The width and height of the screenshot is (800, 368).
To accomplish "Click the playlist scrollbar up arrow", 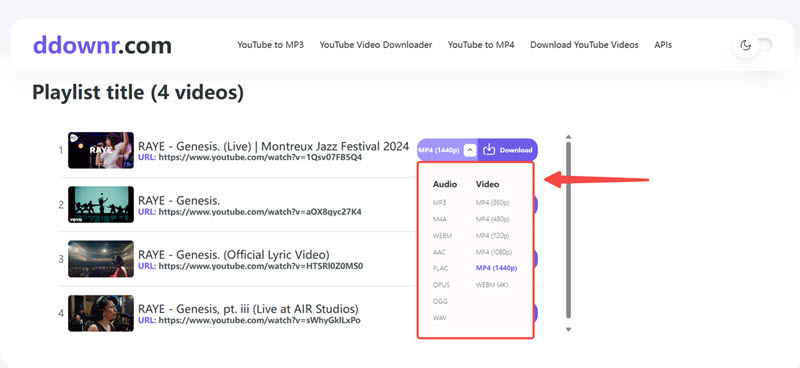I will pyautogui.click(x=568, y=137).
